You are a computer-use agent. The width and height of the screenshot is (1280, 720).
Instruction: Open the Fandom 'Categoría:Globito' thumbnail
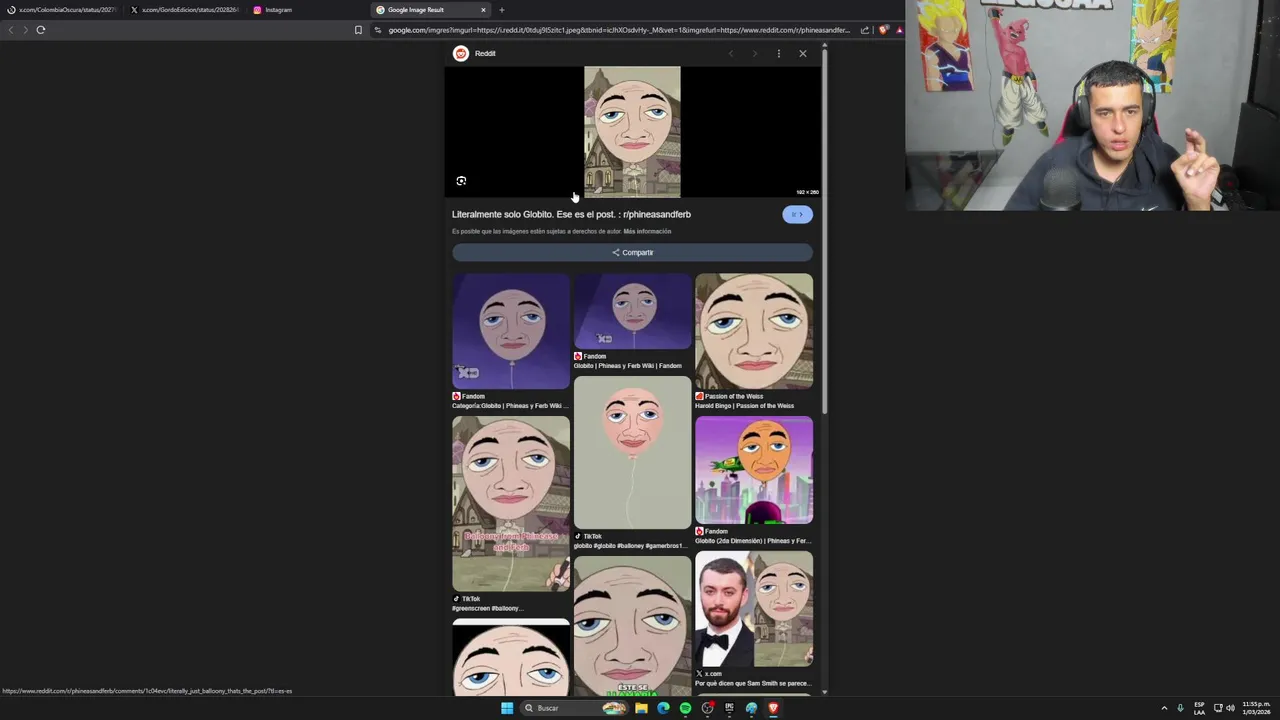(x=511, y=331)
